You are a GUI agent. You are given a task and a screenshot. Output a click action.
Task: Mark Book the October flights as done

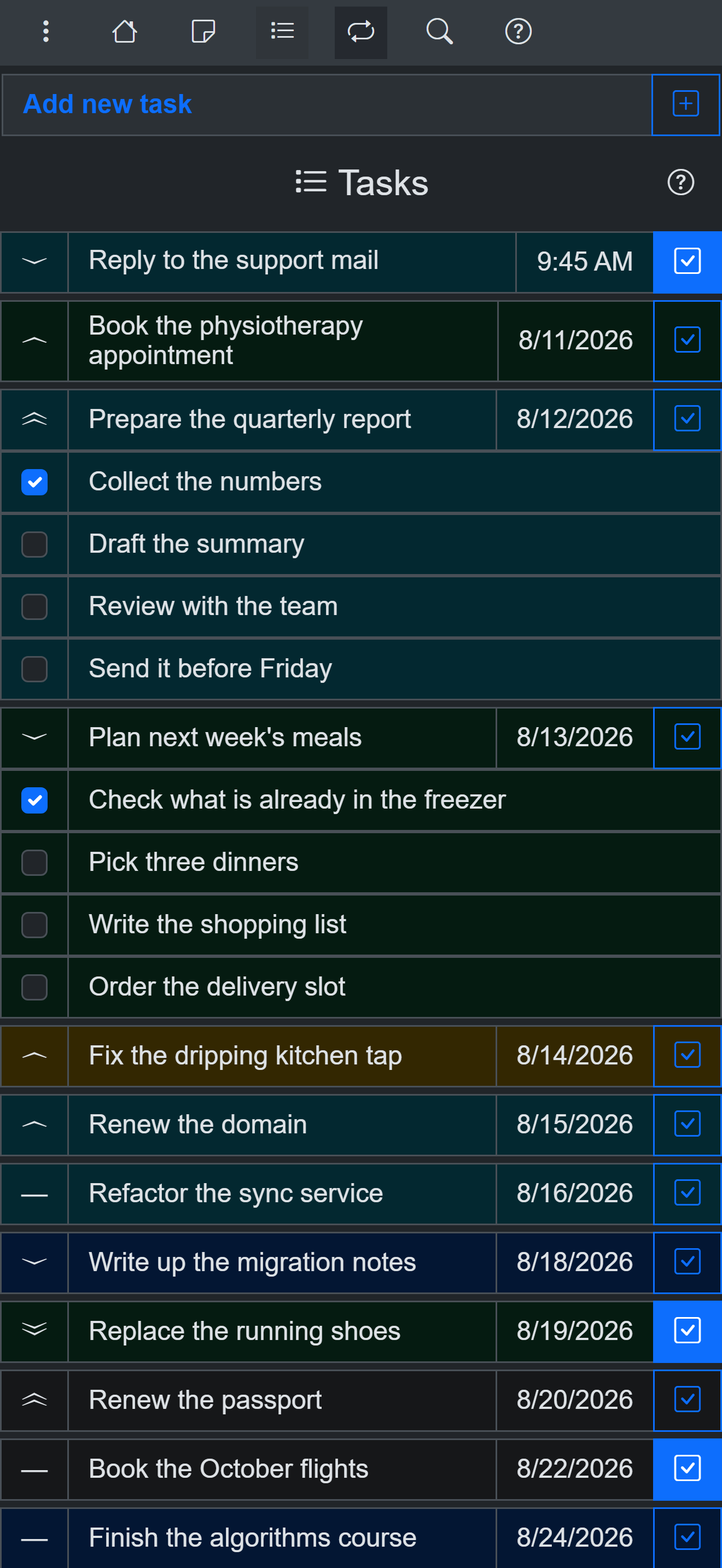[x=688, y=1468]
